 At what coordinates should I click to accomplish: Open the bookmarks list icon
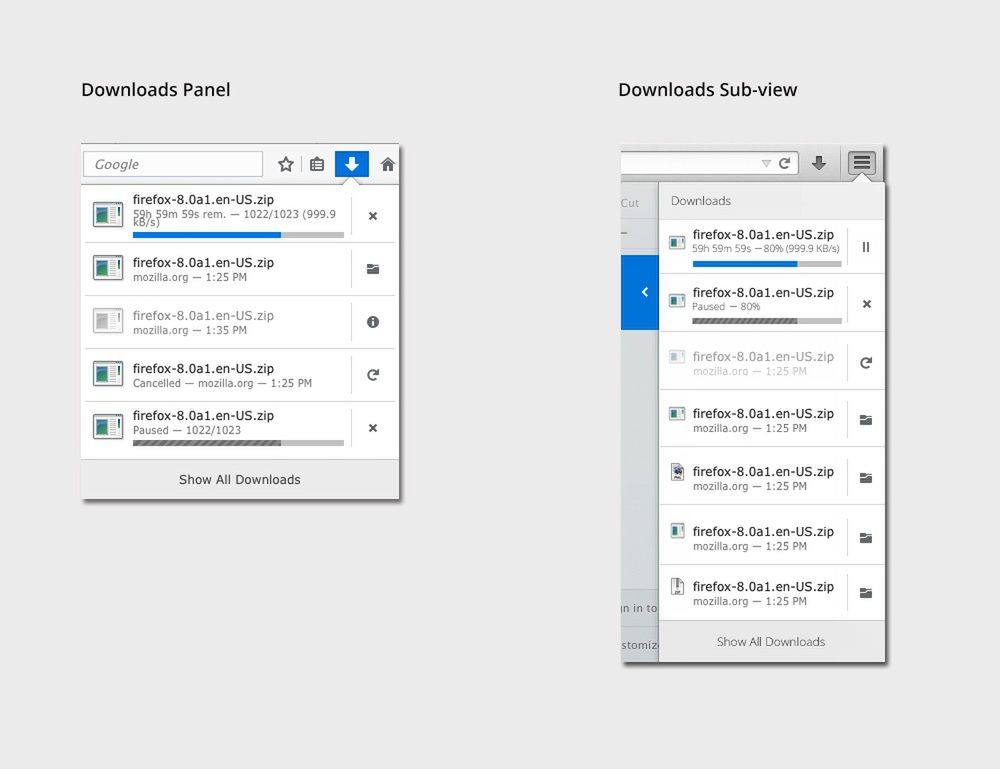pyautogui.click(x=317, y=165)
